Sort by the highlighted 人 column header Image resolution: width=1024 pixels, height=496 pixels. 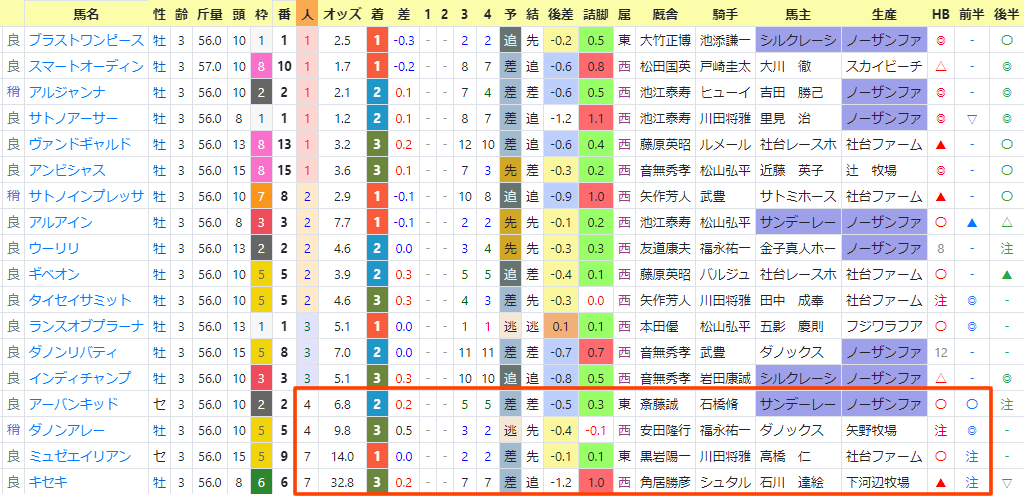coord(306,13)
